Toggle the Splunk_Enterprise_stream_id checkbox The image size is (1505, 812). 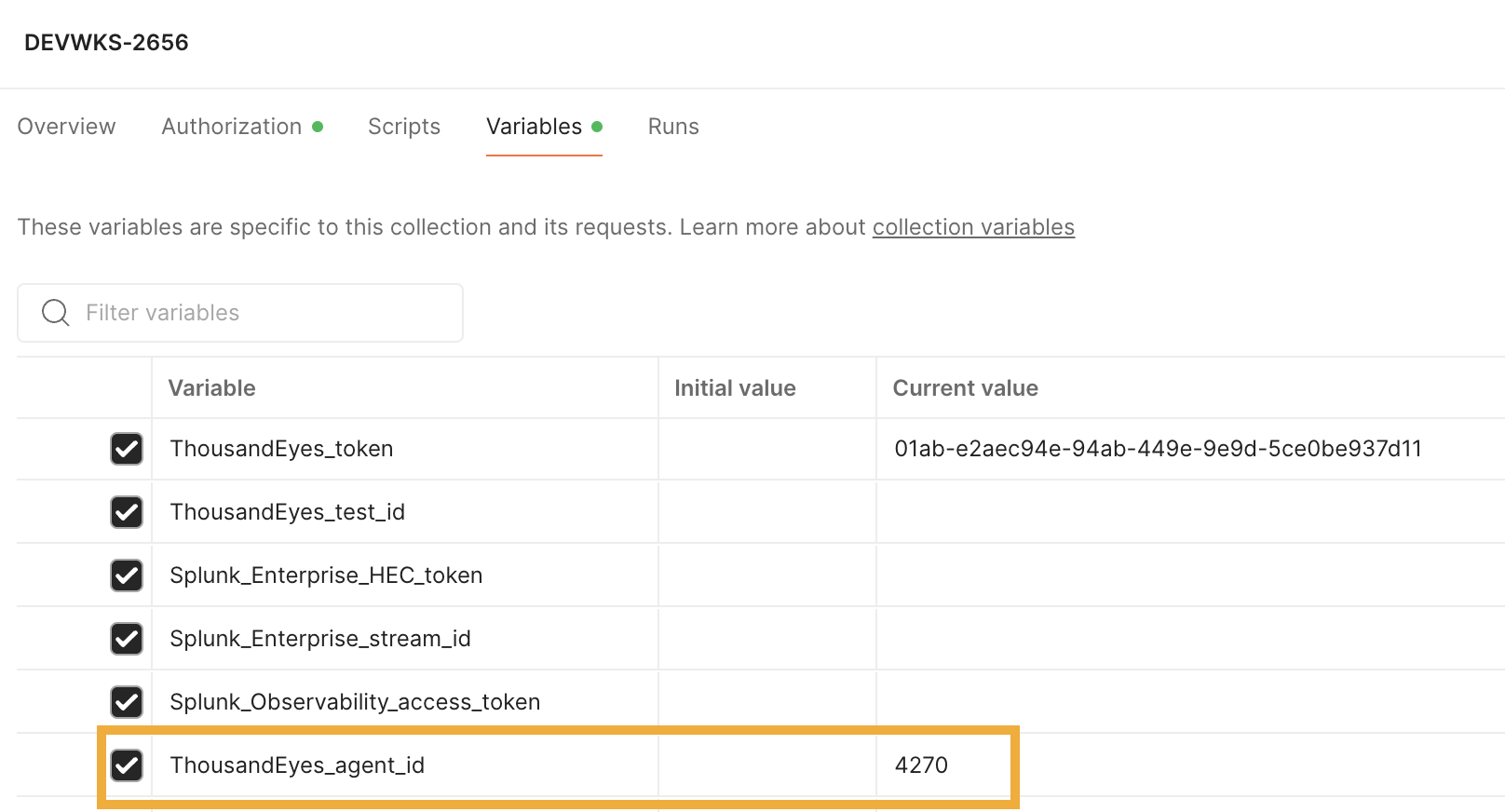[127, 639]
